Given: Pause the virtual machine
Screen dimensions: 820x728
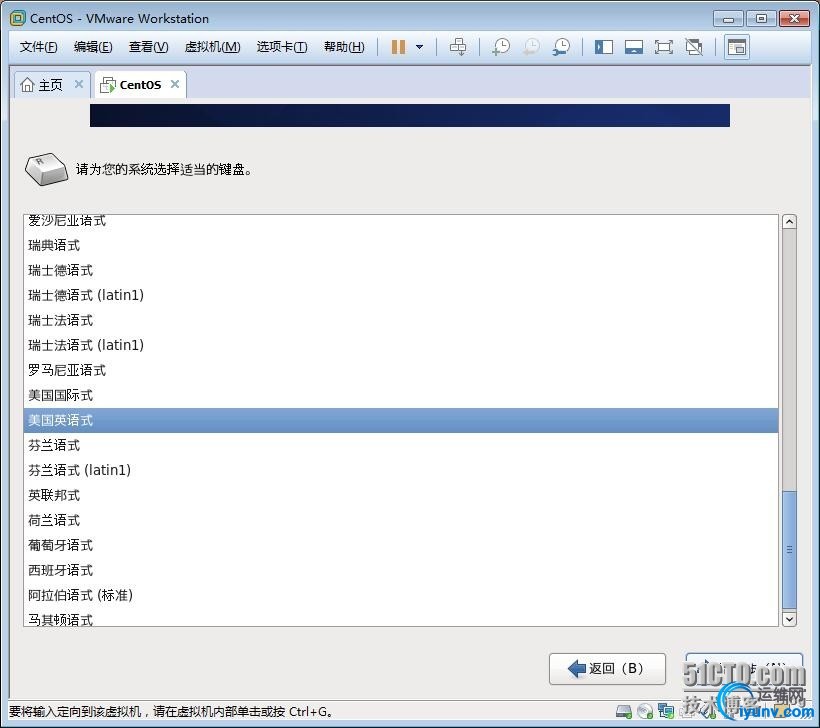Looking at the screenshot, I should click(398, 47).
